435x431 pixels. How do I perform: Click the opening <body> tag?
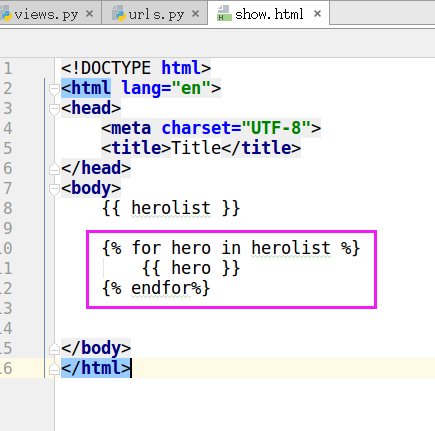91,188
